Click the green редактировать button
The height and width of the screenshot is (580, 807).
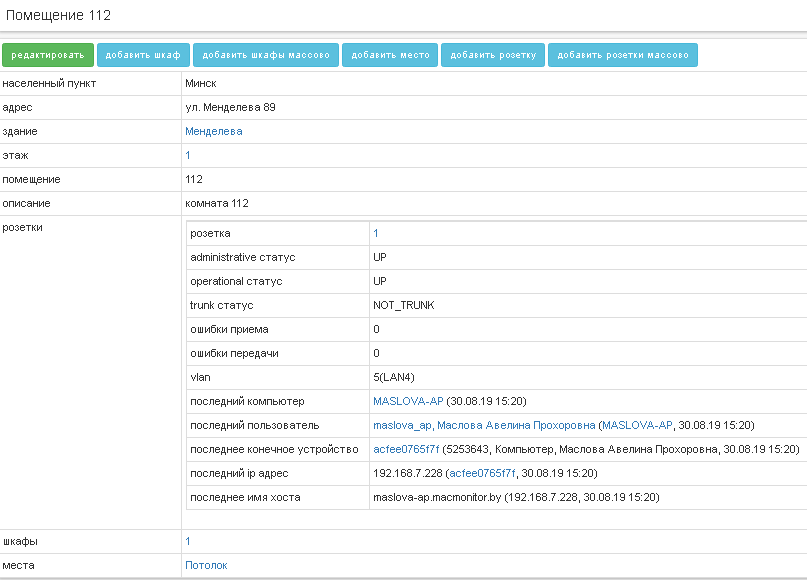point(48,55)
